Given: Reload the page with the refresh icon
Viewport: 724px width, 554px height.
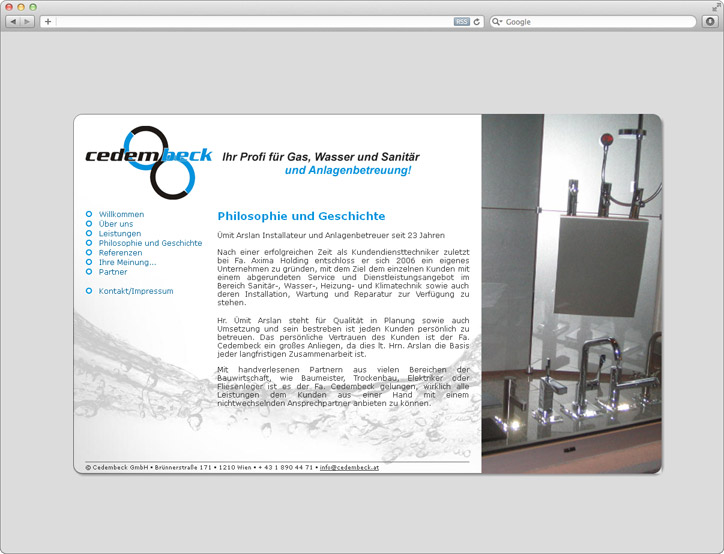Looking at the screenshot, I should point(477,22).
